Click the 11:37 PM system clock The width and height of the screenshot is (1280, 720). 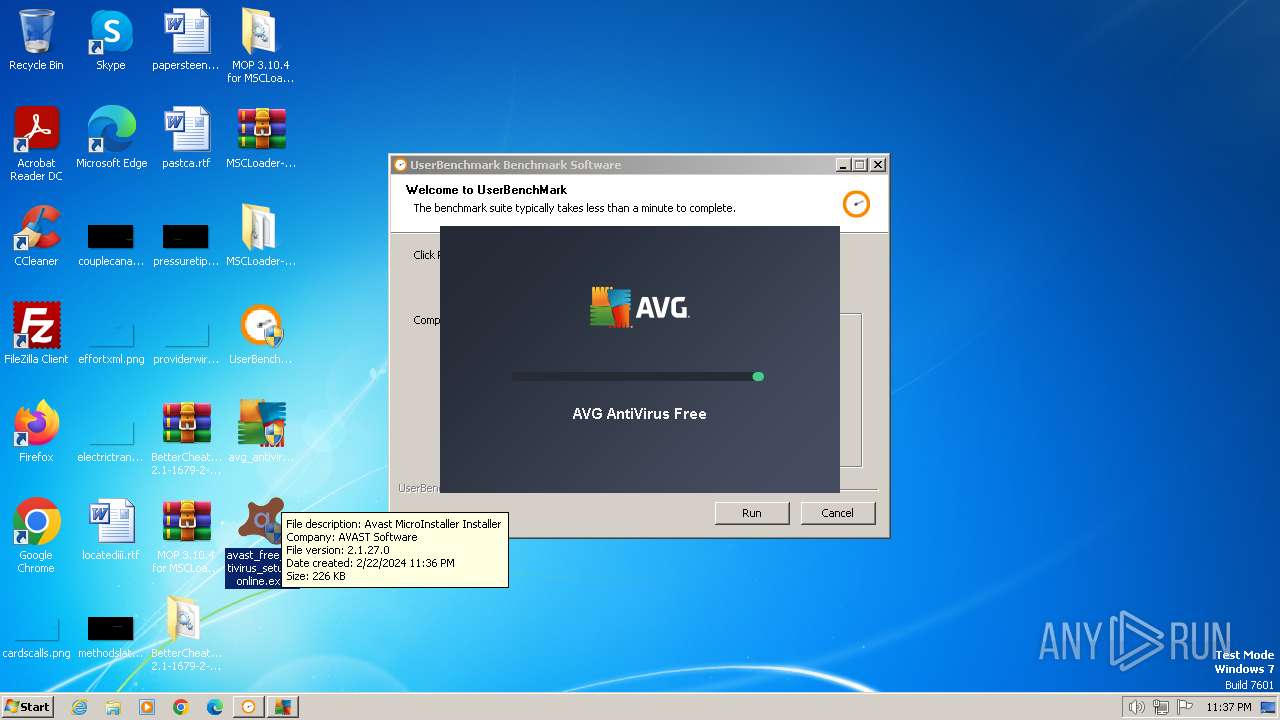click(x=1229, y=707)
